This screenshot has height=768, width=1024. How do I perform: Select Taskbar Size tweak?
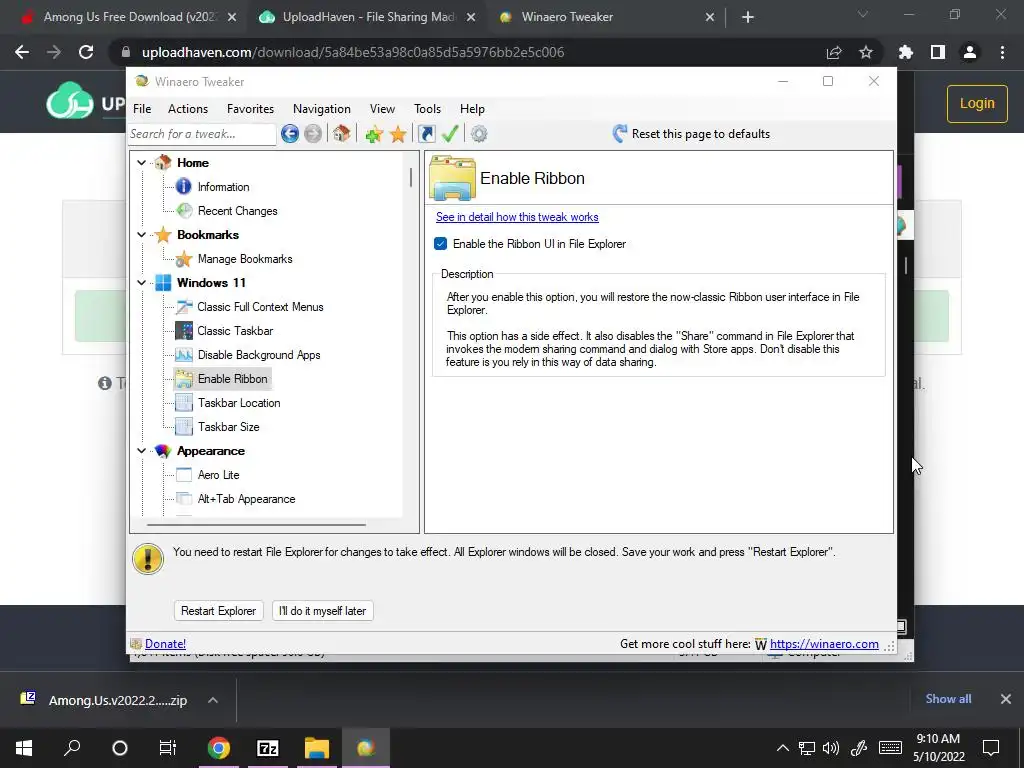229,427
